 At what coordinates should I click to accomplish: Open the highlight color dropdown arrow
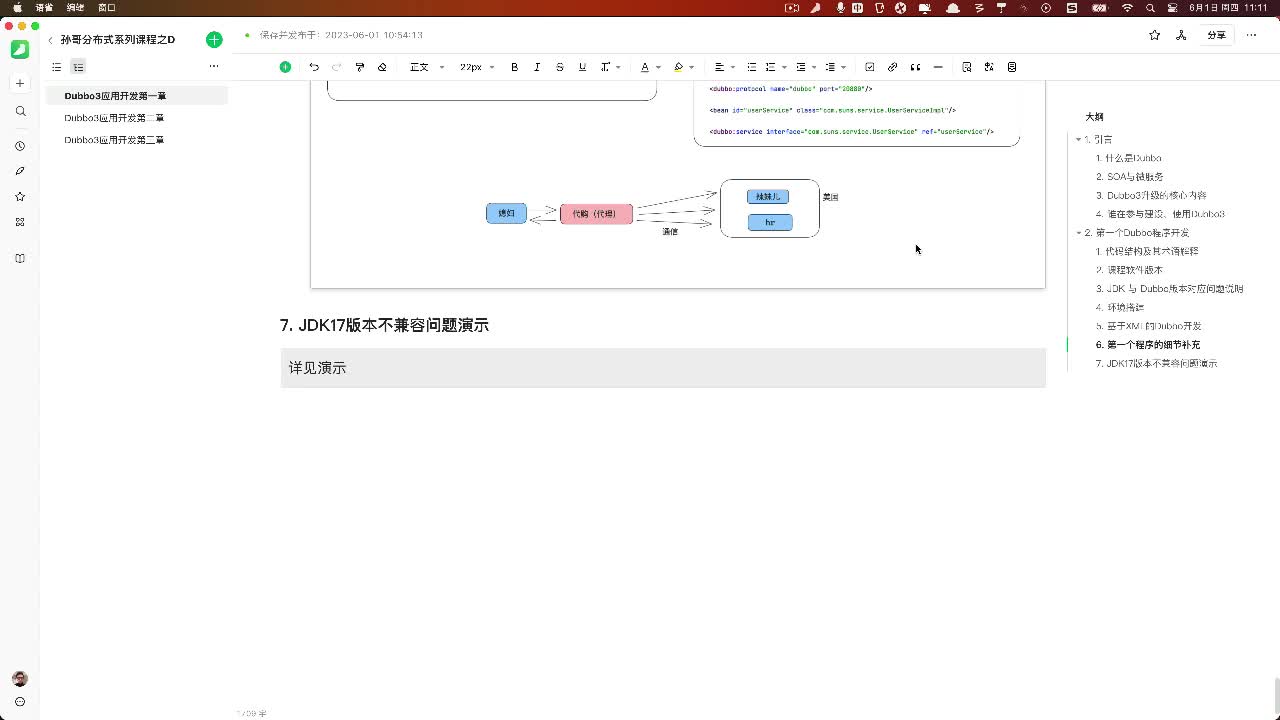point(692,67)
